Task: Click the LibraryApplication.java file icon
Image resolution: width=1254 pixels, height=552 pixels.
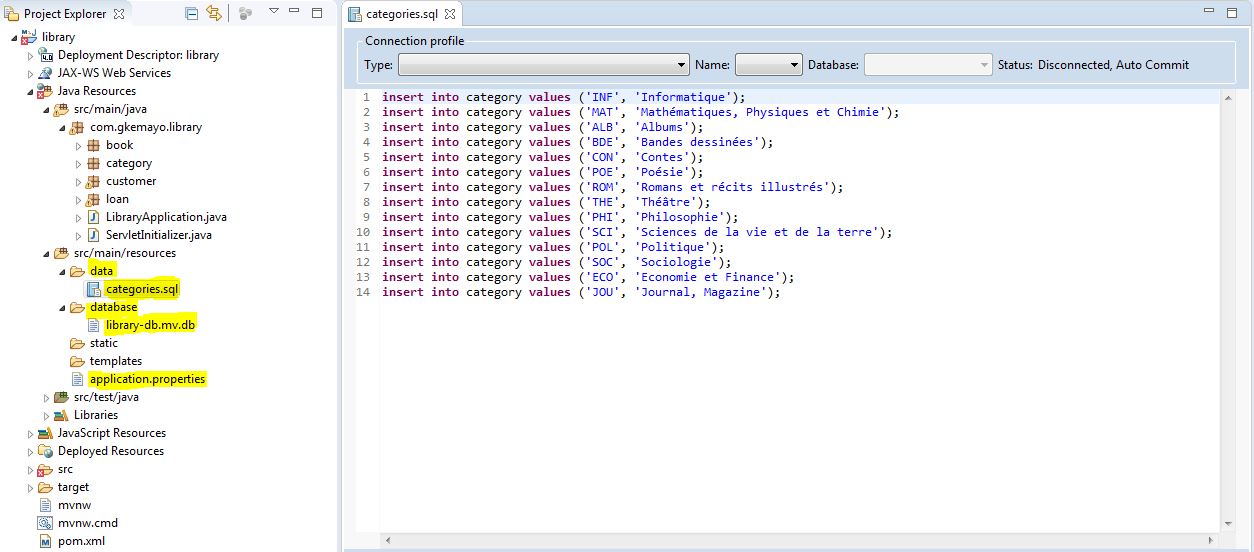Action: [x=94, y=217]
